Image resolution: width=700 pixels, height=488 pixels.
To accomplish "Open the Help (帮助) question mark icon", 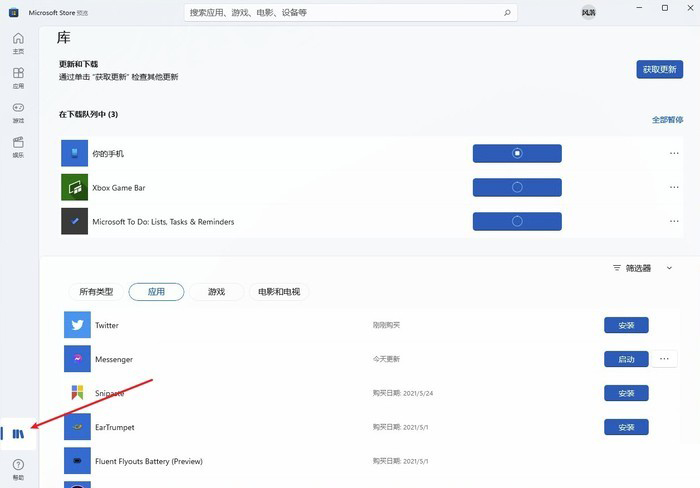I will [18, 464].
